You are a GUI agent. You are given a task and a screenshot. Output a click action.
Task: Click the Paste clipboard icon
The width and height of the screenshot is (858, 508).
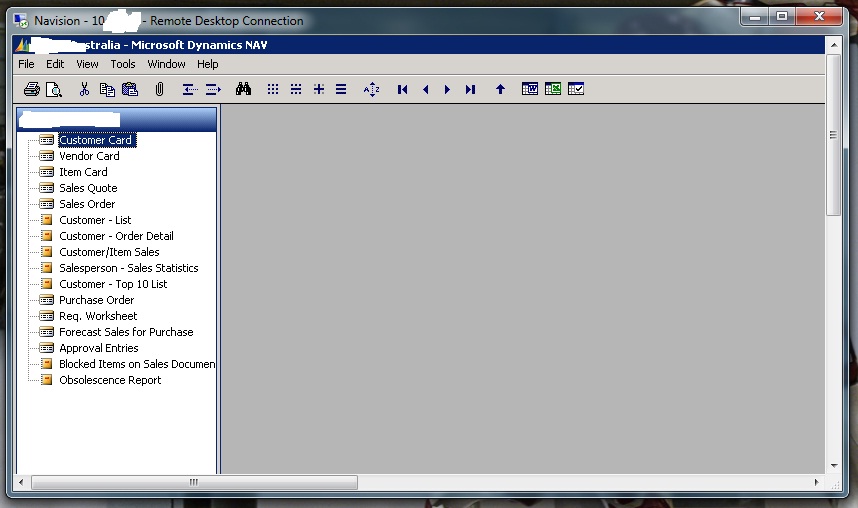[x=130, y=89]
